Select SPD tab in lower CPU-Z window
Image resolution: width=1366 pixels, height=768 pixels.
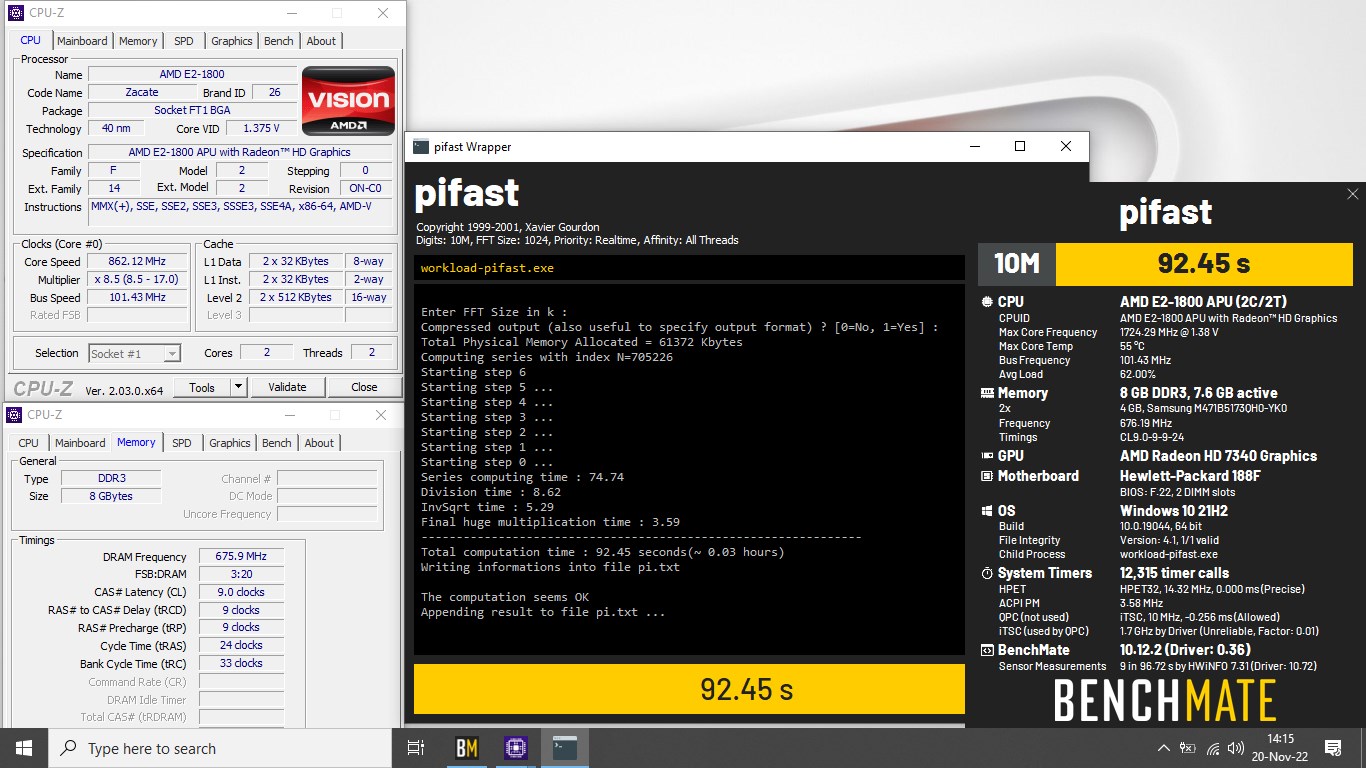tap(181, 443)
